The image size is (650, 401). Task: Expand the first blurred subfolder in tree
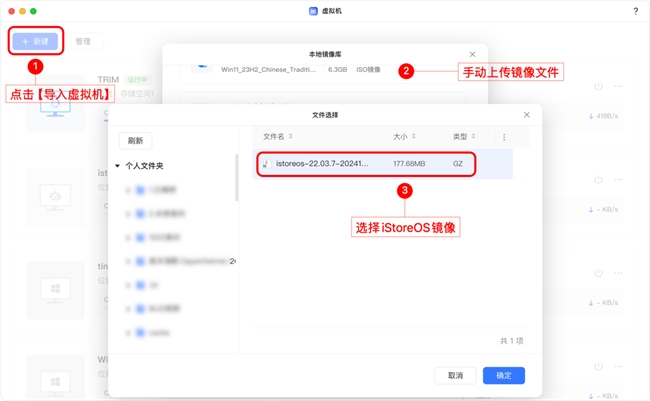[x=129, y=189]
